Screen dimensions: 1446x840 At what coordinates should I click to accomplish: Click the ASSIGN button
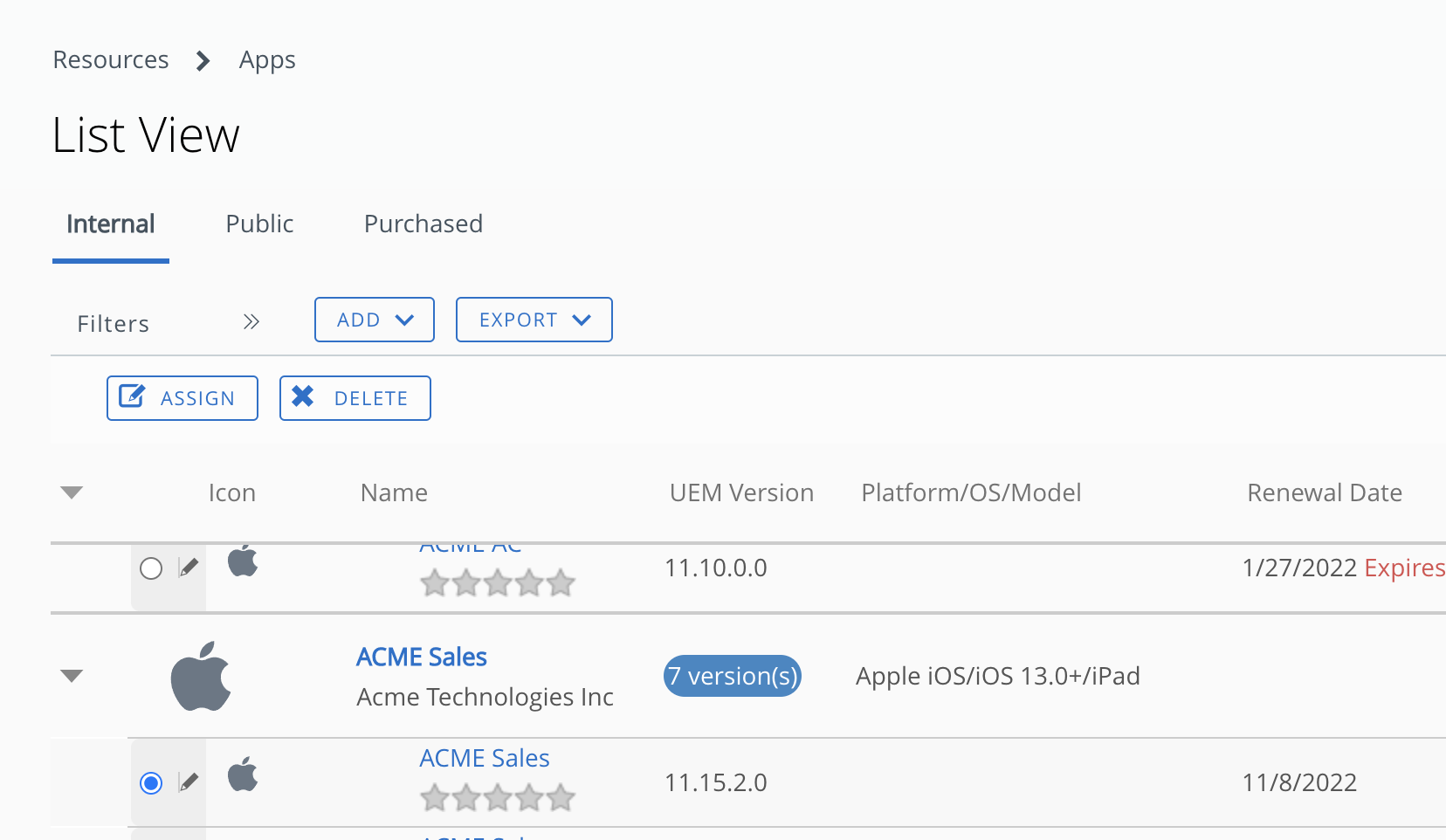(182, 398)
